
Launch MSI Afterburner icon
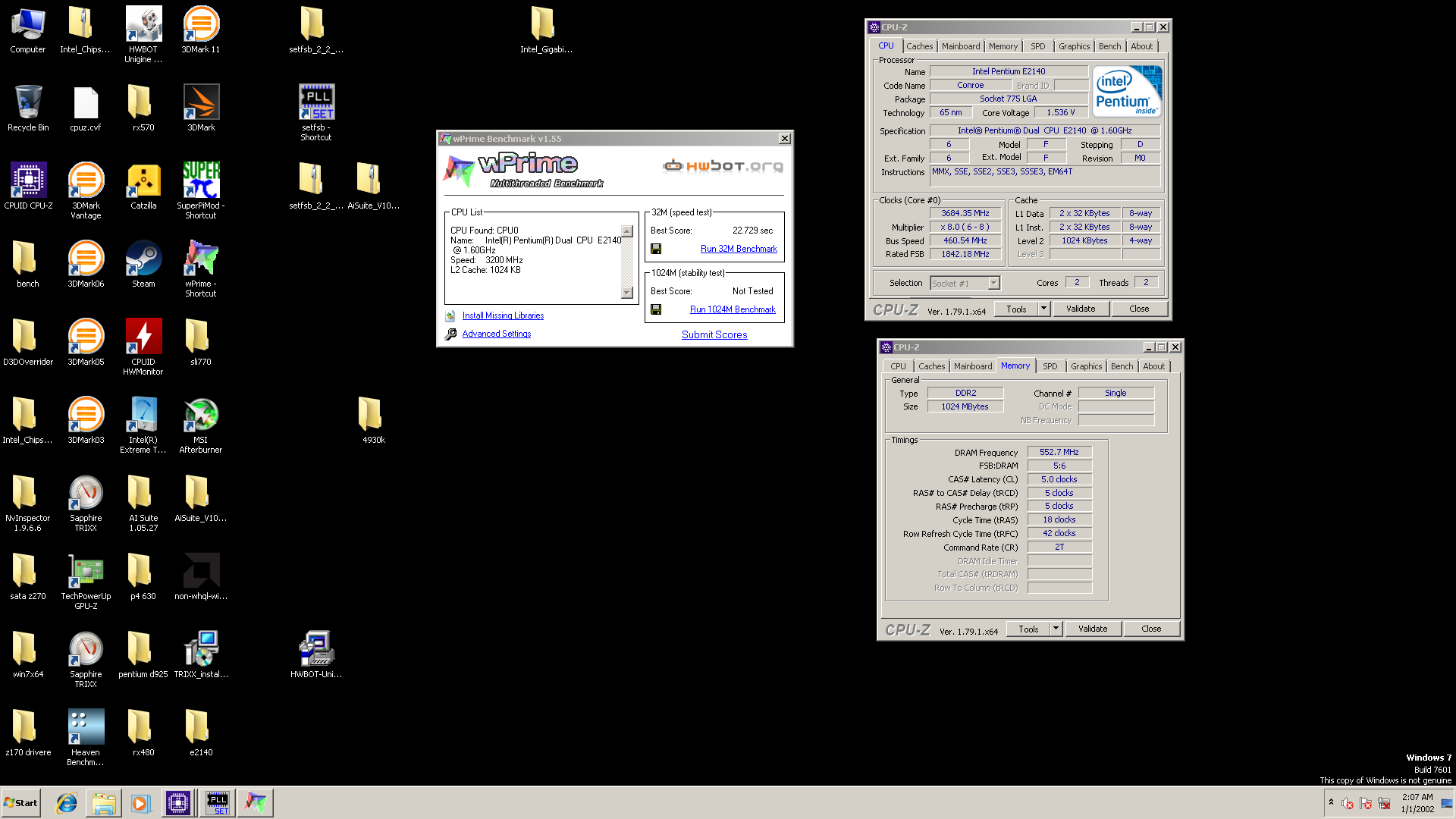click(201, 425)
